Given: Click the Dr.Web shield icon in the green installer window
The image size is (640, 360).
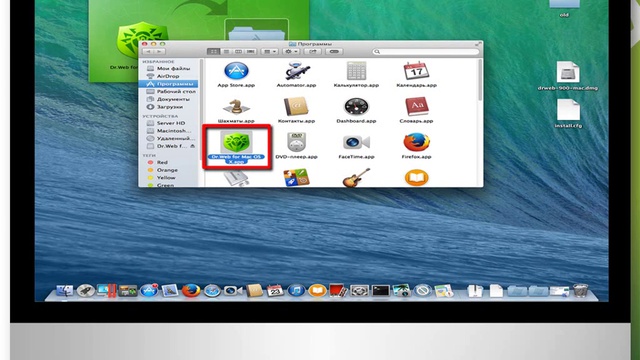Looking at the screenshot, I should [142, 40].
